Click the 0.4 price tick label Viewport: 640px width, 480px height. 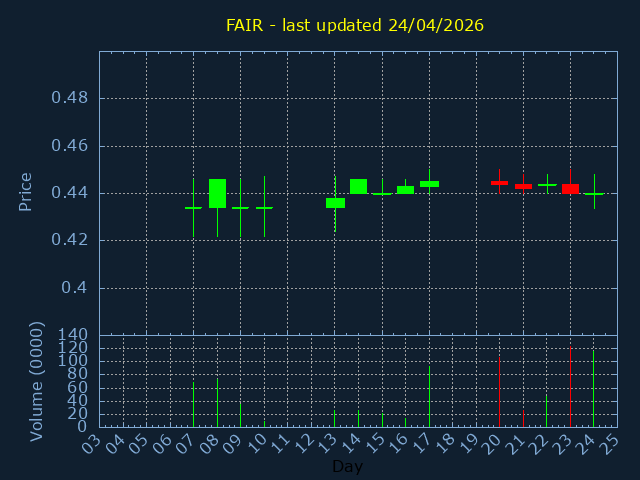pos(75,288)
